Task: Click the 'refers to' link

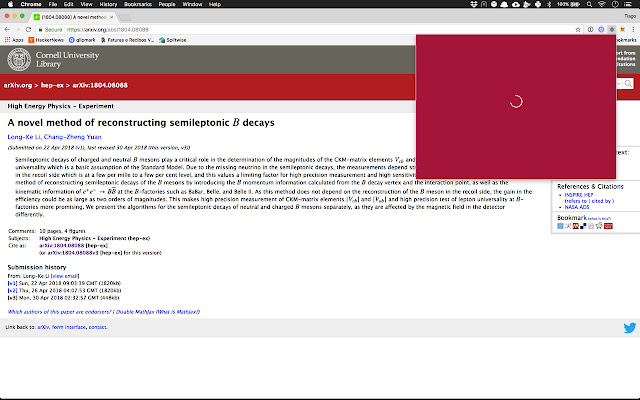Action: 576,201
